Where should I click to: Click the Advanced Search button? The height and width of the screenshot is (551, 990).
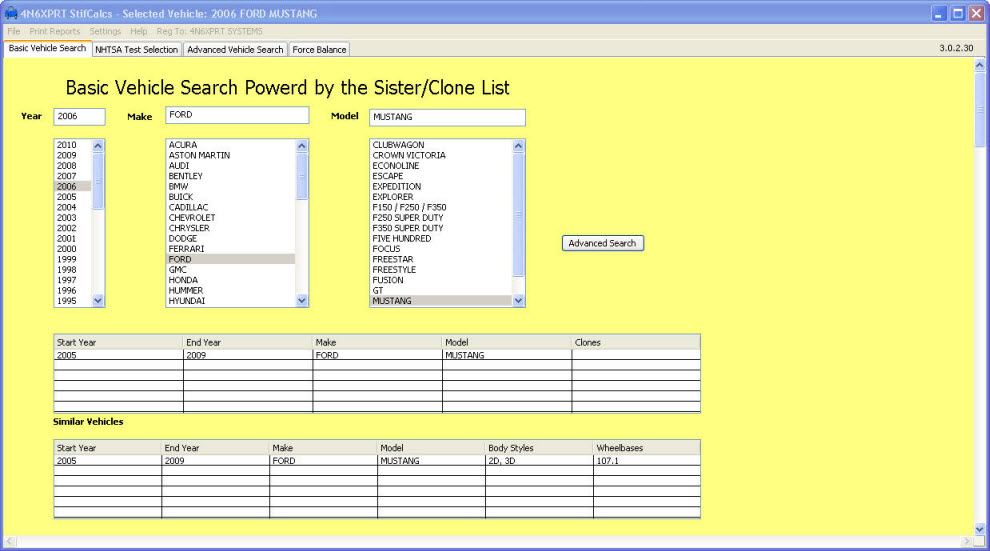[602, 243]
